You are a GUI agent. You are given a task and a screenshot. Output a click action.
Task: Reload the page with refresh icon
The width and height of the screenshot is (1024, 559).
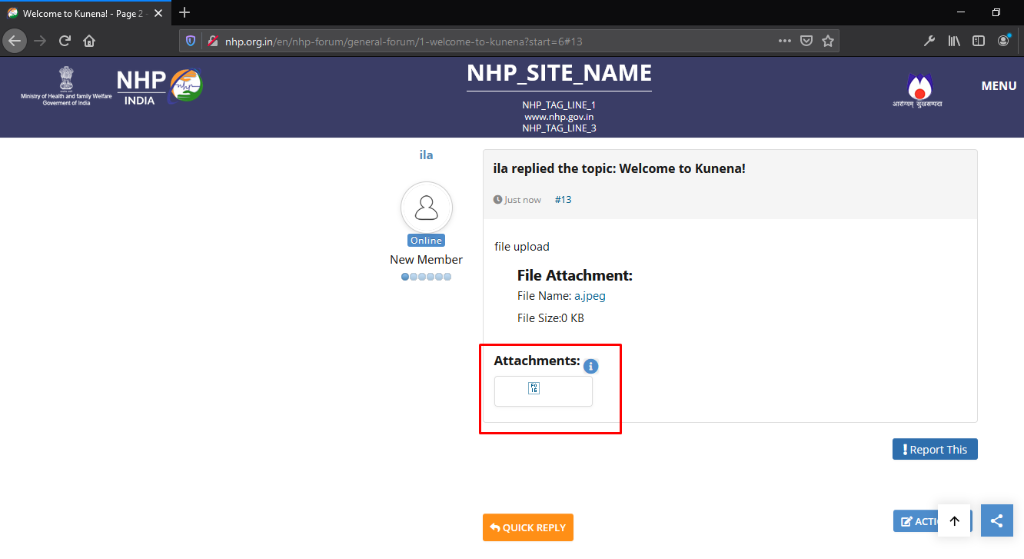click(x=65, y=41)
